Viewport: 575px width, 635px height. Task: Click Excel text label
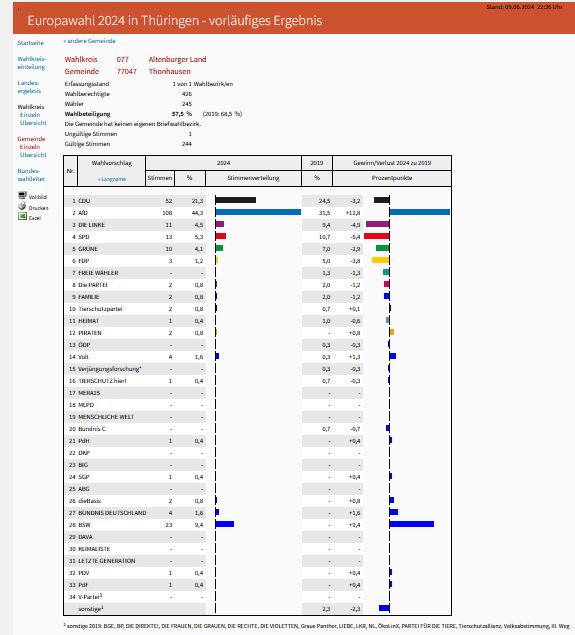click(35, 218)
